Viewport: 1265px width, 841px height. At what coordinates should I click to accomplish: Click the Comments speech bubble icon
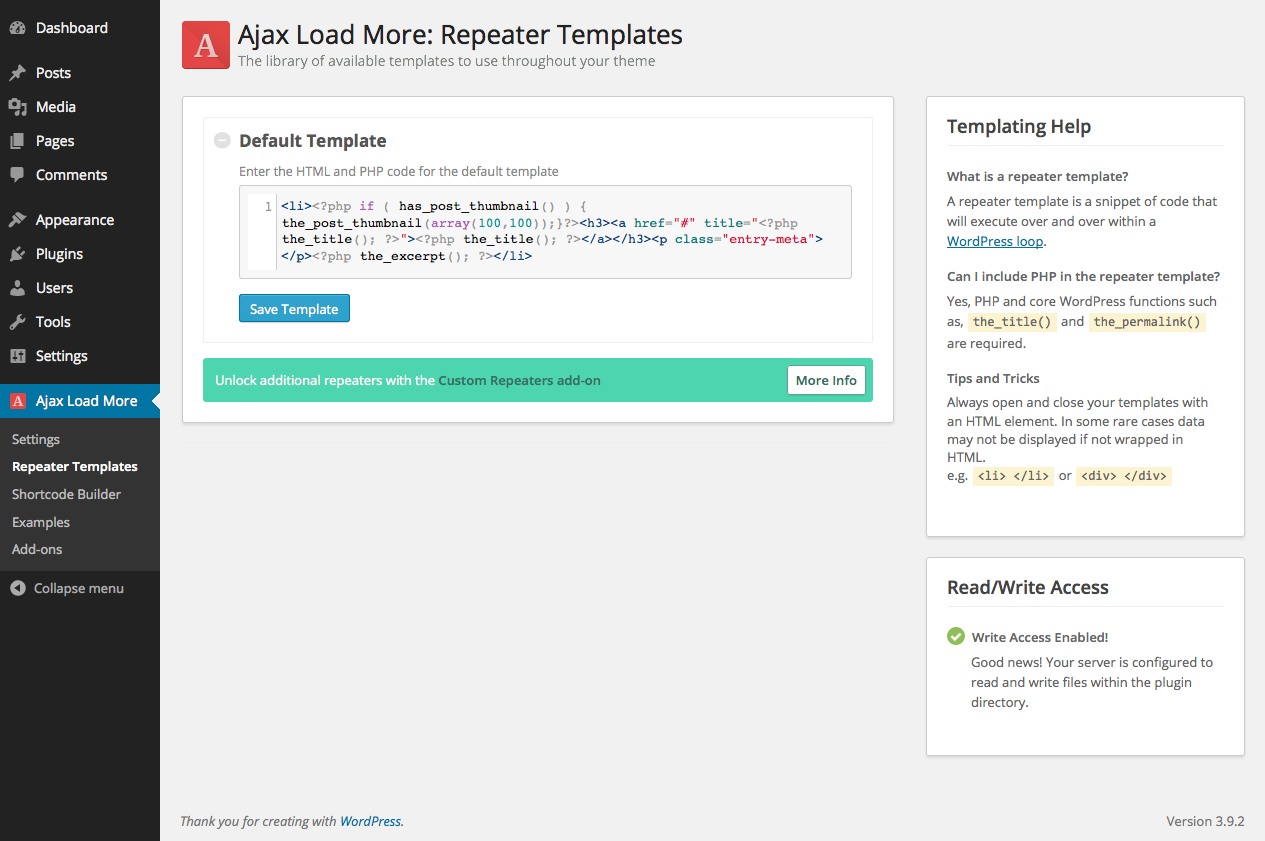[17, 175]
